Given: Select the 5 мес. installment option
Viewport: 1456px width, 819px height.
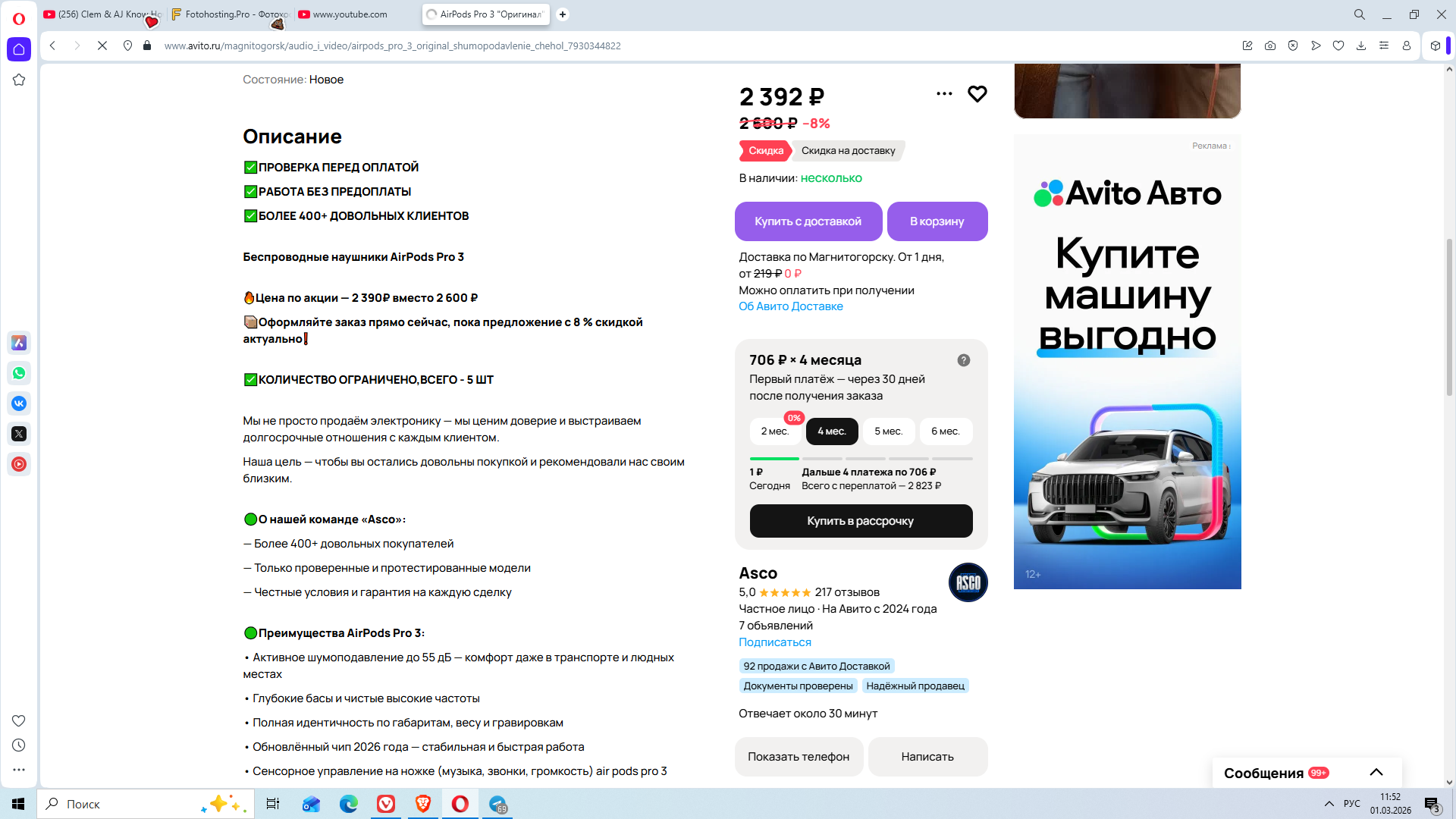Looking at the screenshot, I should [x=888, y=431].
